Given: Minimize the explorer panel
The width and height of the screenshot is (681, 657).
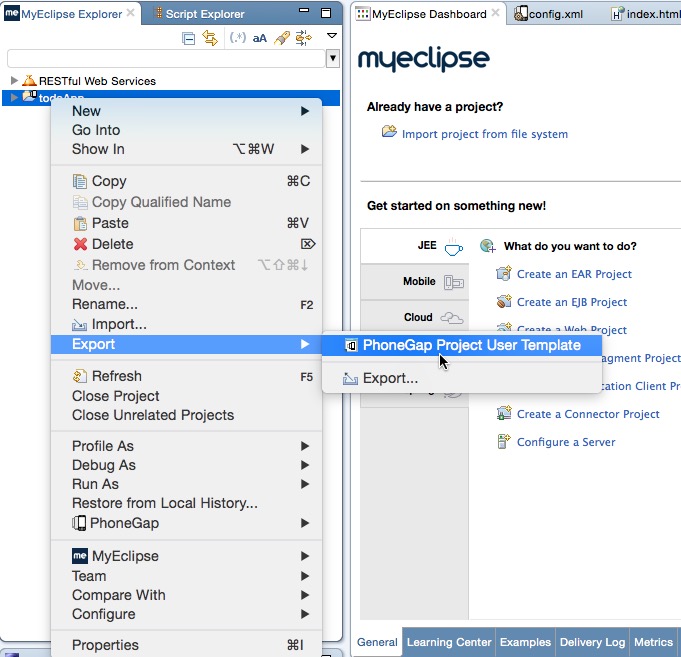Looking at the screenshot, I should coord(304,10).
